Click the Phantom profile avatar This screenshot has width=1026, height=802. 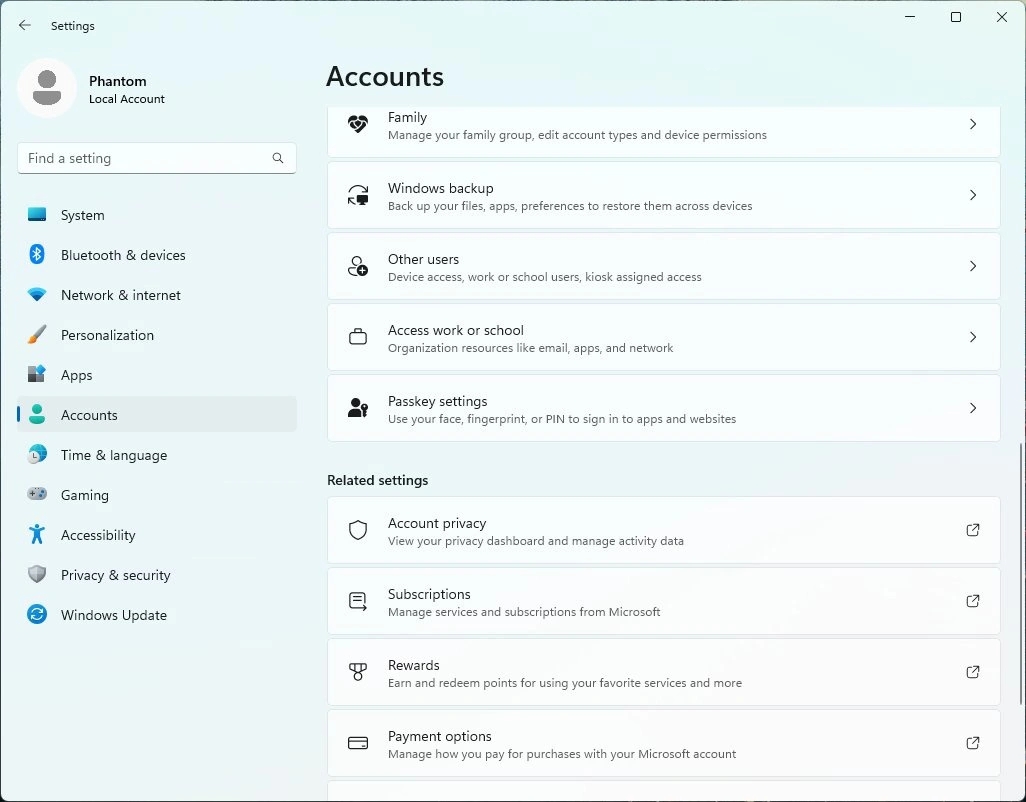click(47, 88)
